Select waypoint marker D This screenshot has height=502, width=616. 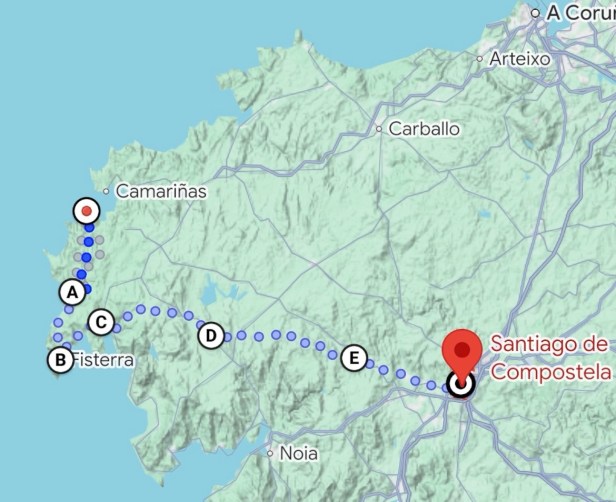211,336
